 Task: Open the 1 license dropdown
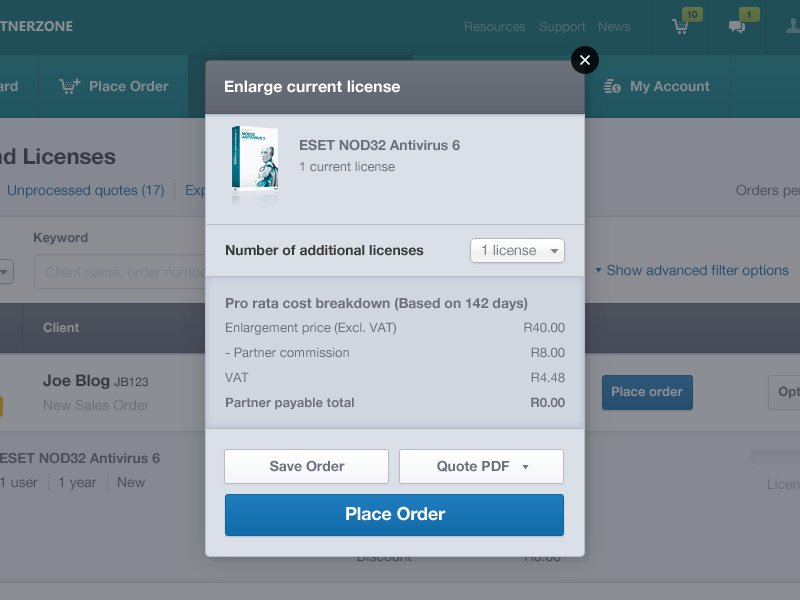click(517, 251)
